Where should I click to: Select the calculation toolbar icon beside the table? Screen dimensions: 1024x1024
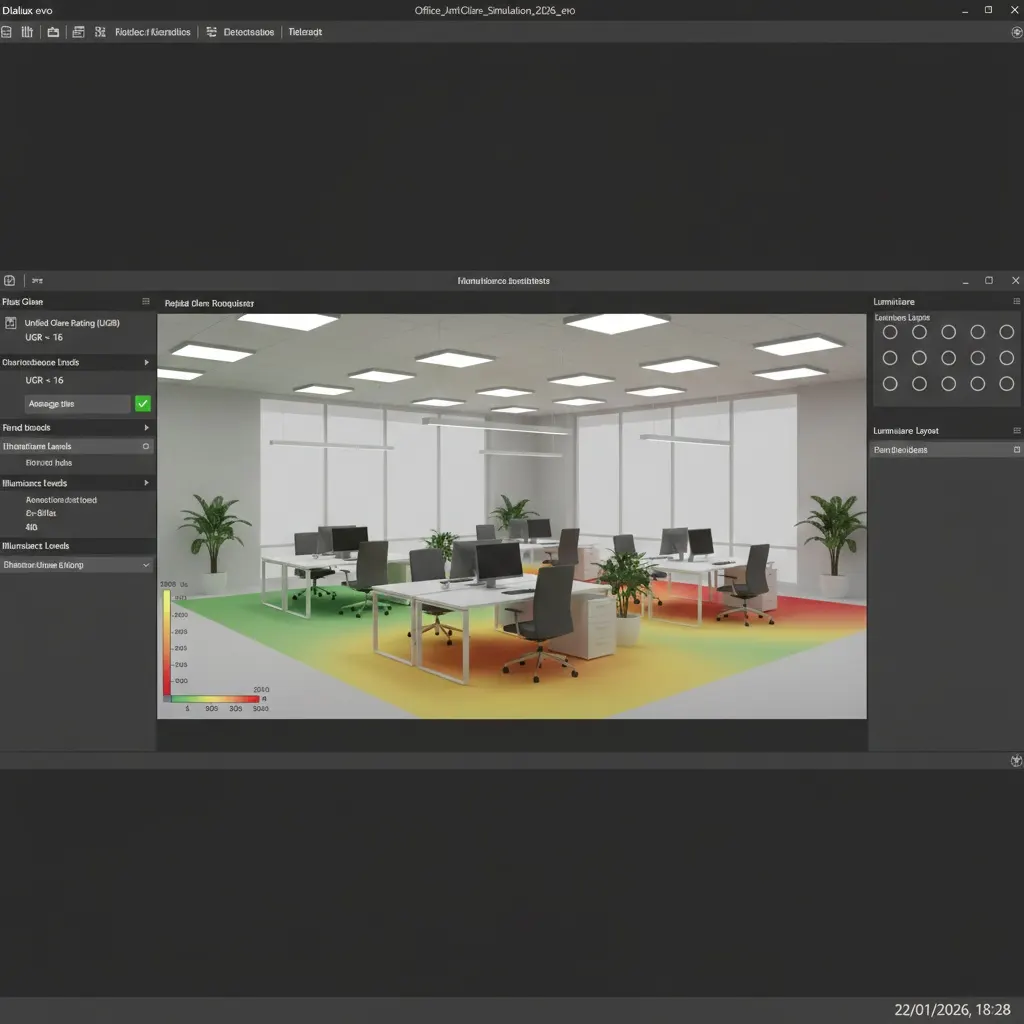100,31
